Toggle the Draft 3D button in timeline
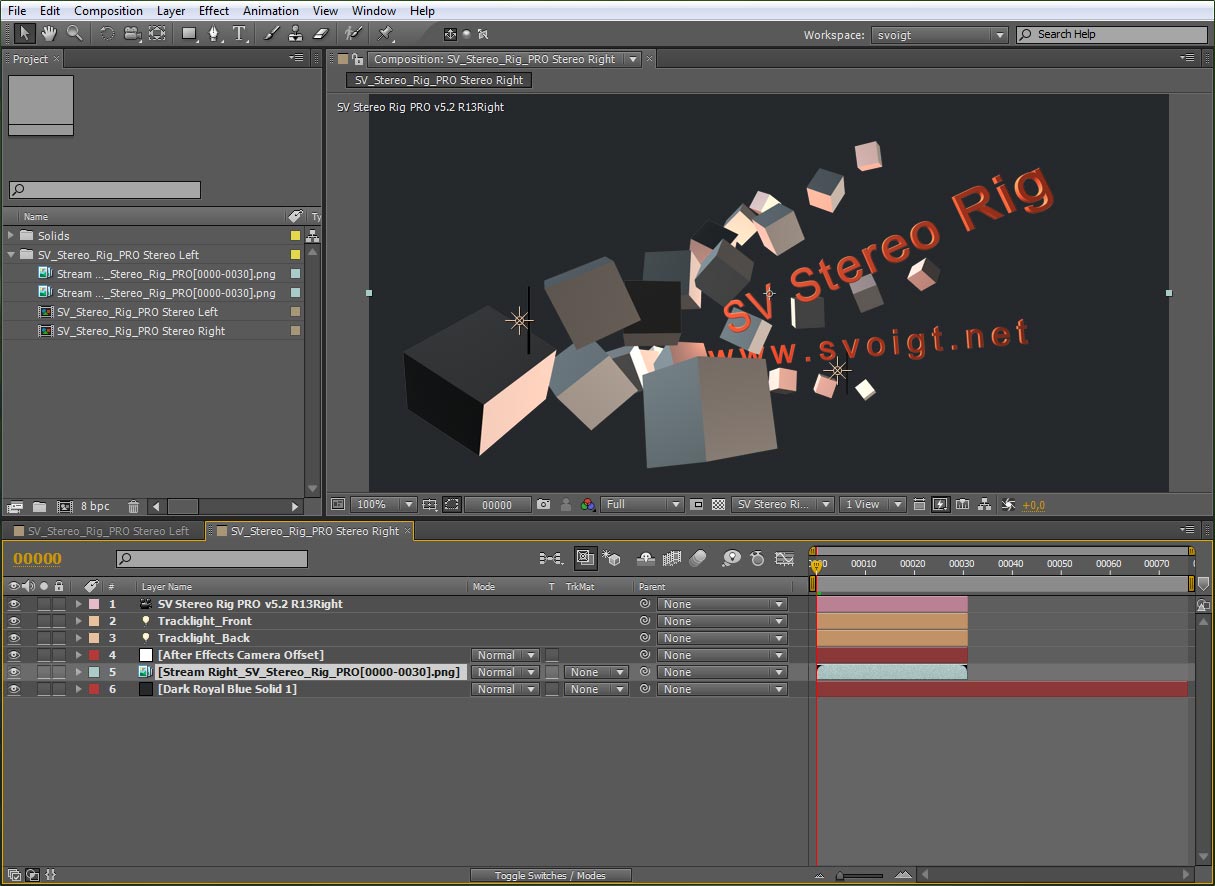The image size is (1215, 886). (612, 559)
